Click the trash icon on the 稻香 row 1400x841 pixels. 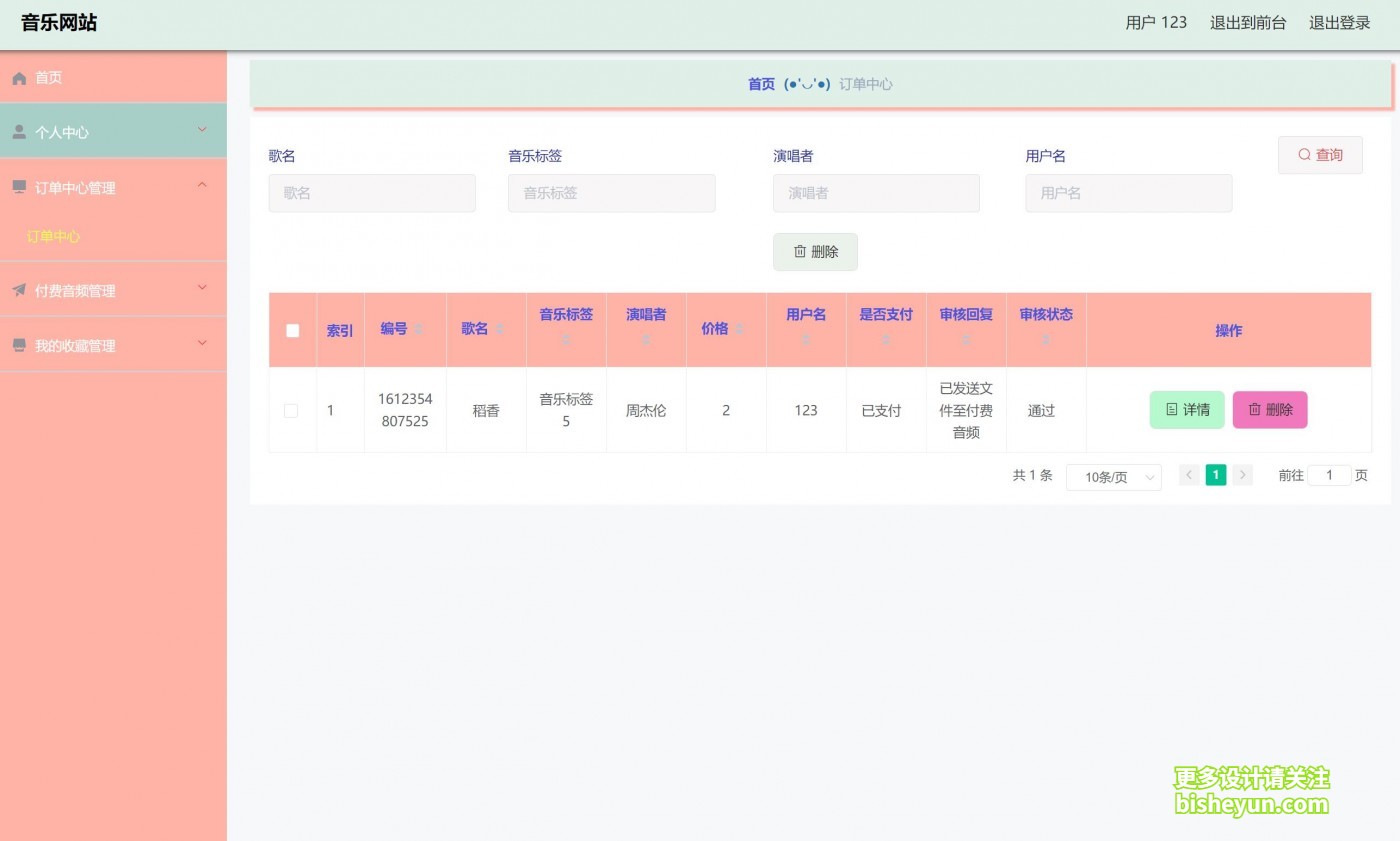pyautogui.click(x=1255, y=409)
